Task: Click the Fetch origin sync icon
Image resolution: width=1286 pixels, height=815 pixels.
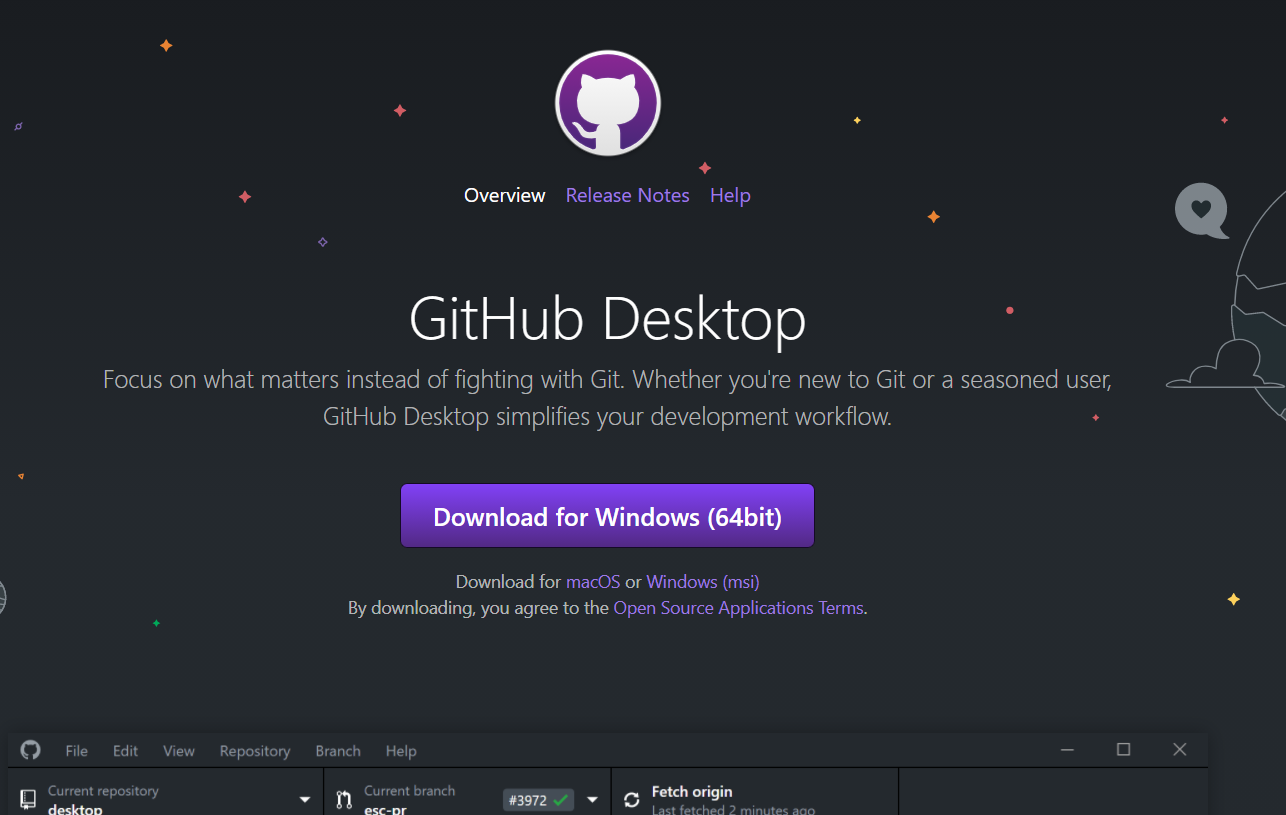Action: (x=631, y=800)
